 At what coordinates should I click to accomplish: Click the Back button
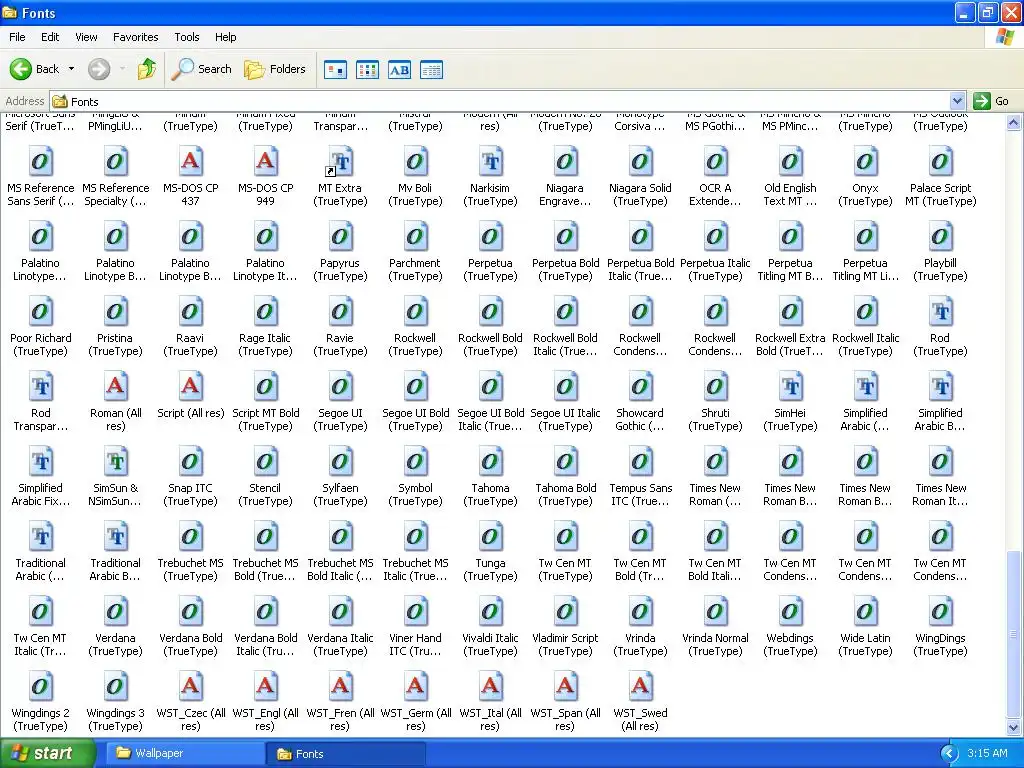click(x=34, y=69)
